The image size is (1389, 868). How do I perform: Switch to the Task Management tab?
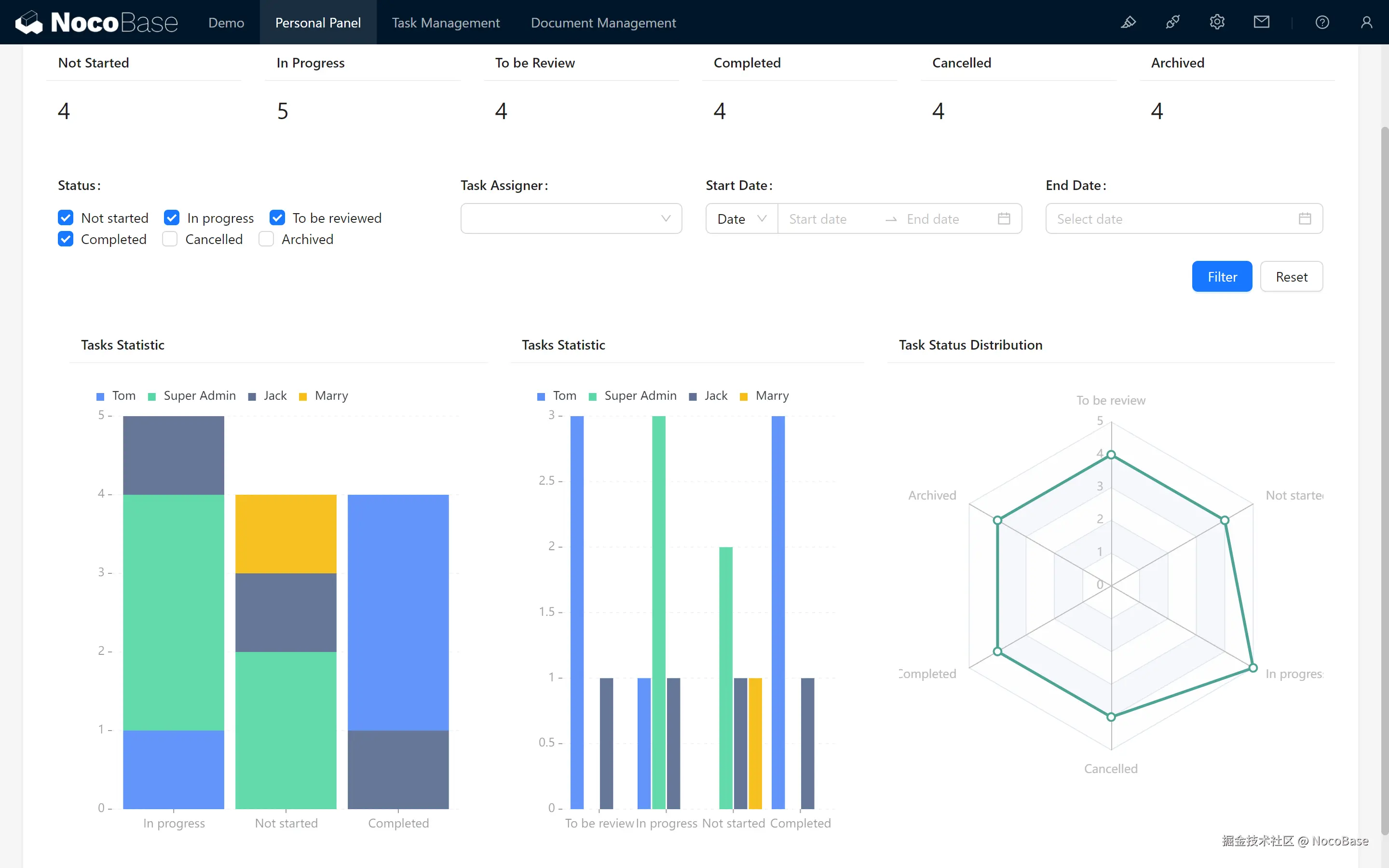[446, 22]
